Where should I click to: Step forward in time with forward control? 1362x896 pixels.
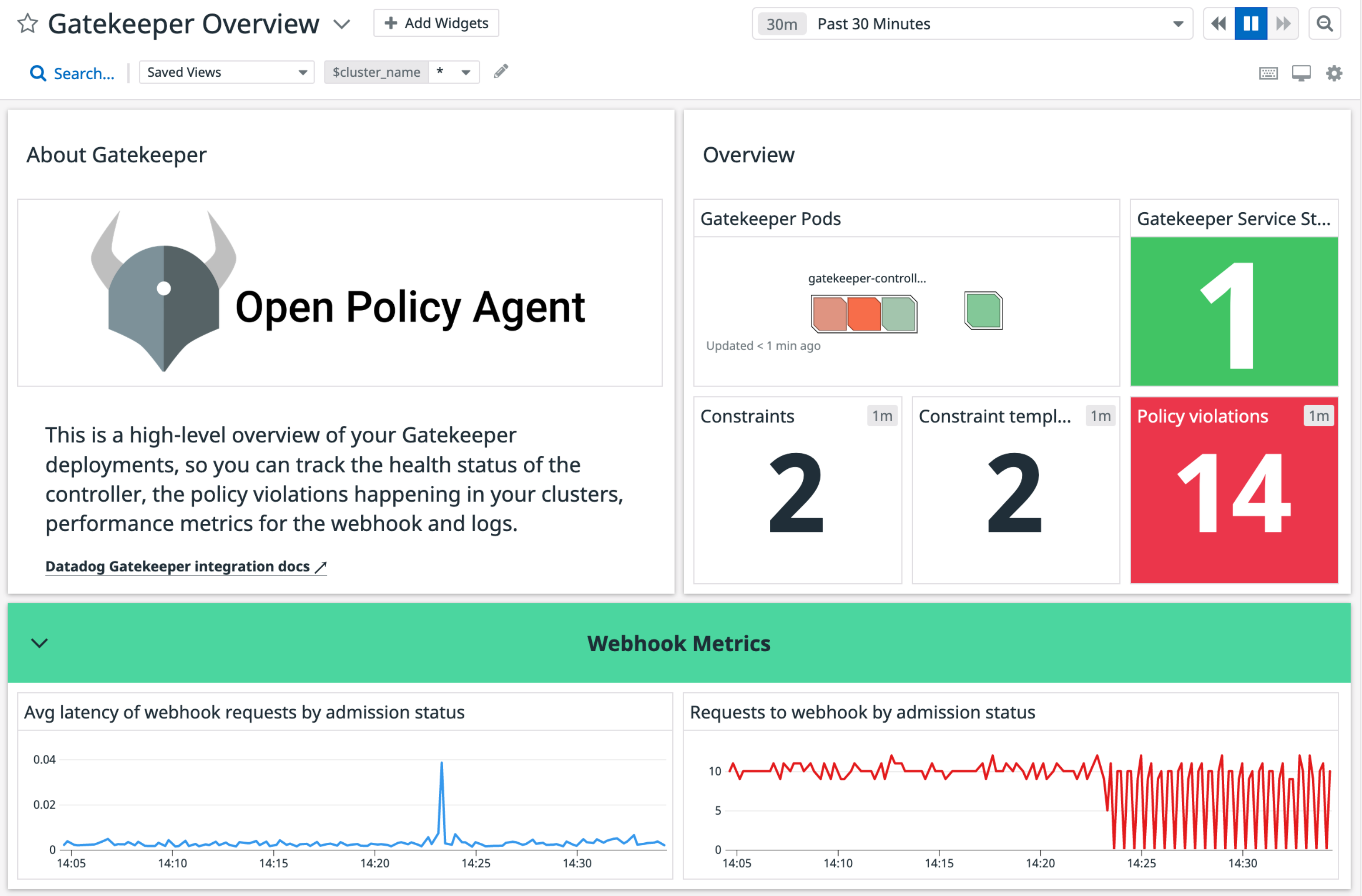pyautogui.click(x=1283, y=23)
